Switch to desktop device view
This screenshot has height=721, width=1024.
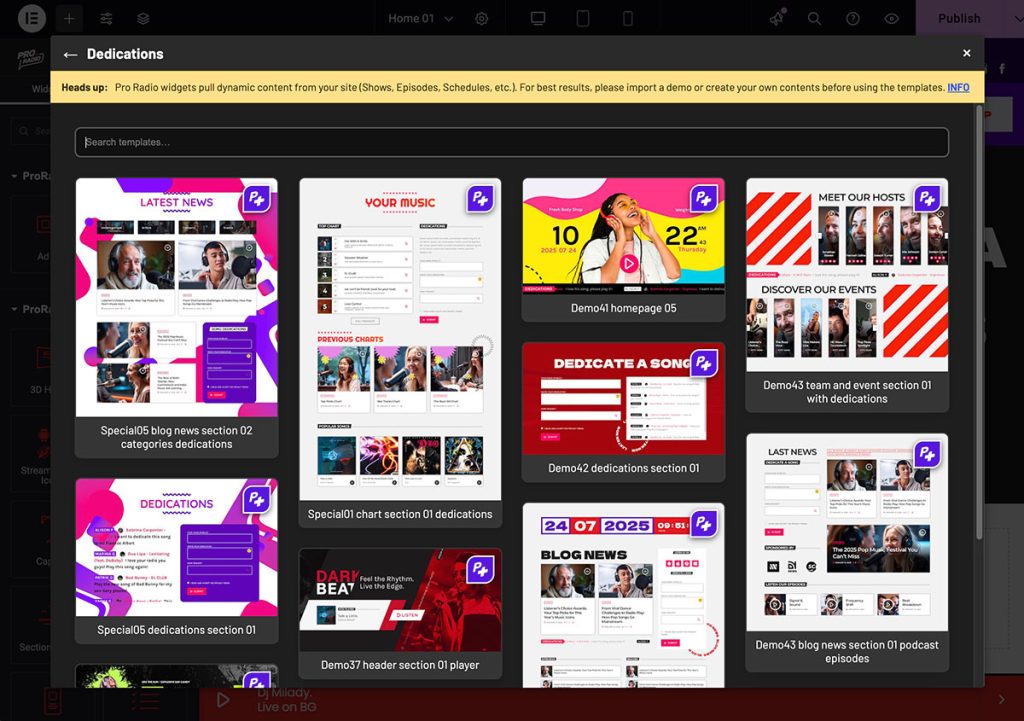click(538, 18)
